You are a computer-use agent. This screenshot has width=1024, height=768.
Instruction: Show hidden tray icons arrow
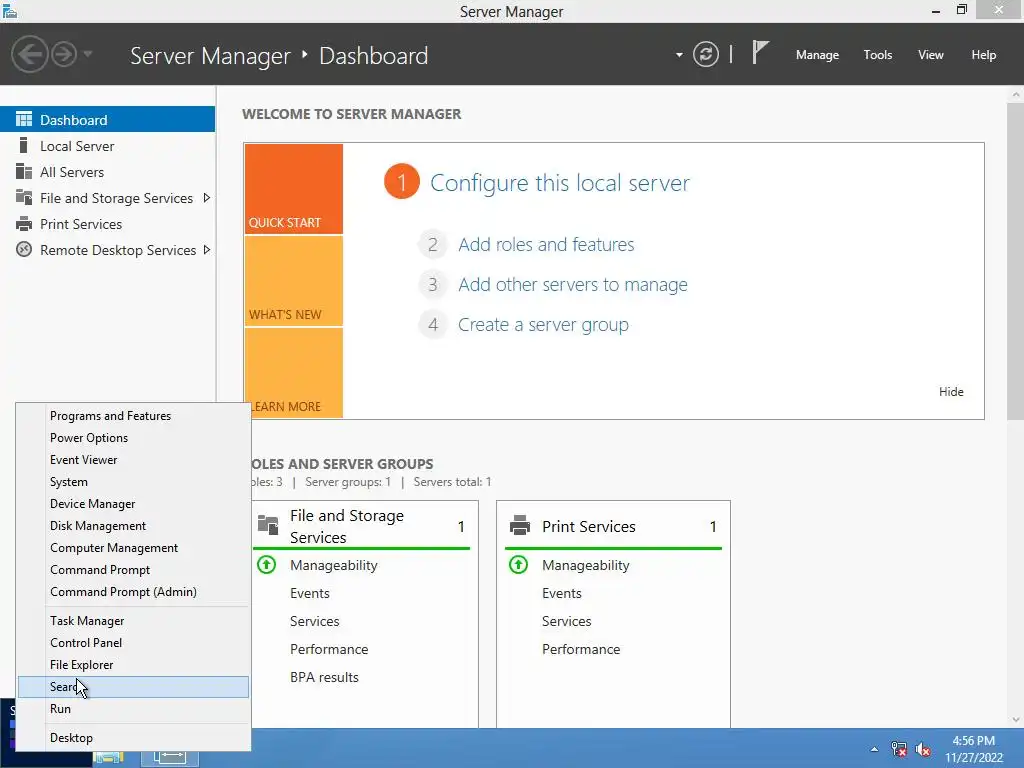(874, 749)
